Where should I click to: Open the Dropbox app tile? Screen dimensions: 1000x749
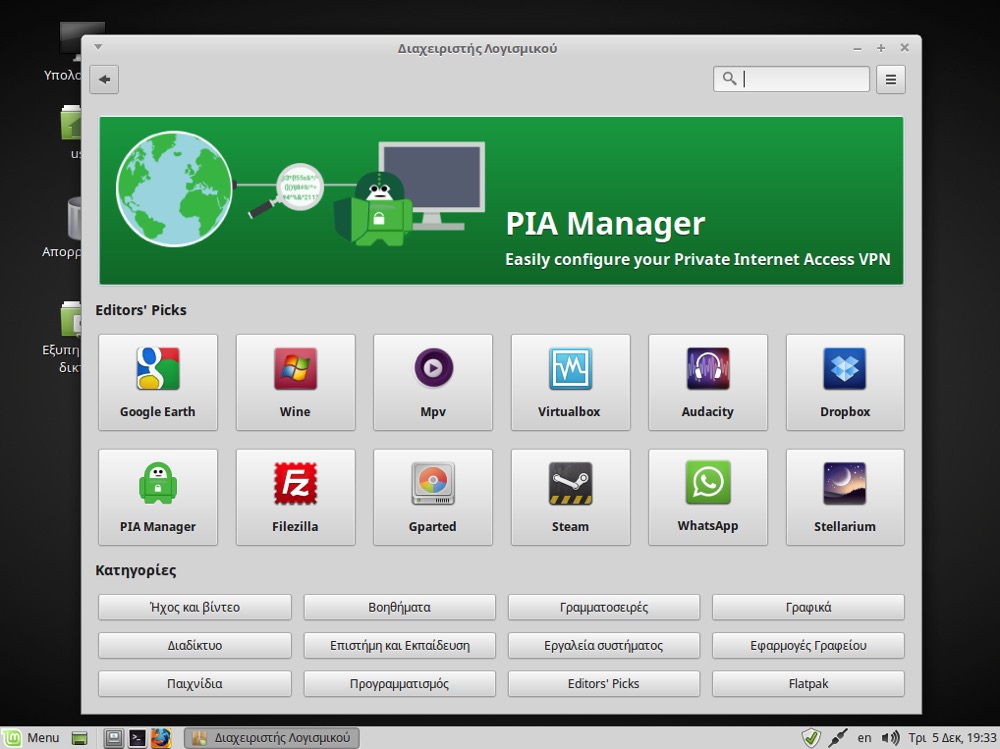(x=845, y=382)
